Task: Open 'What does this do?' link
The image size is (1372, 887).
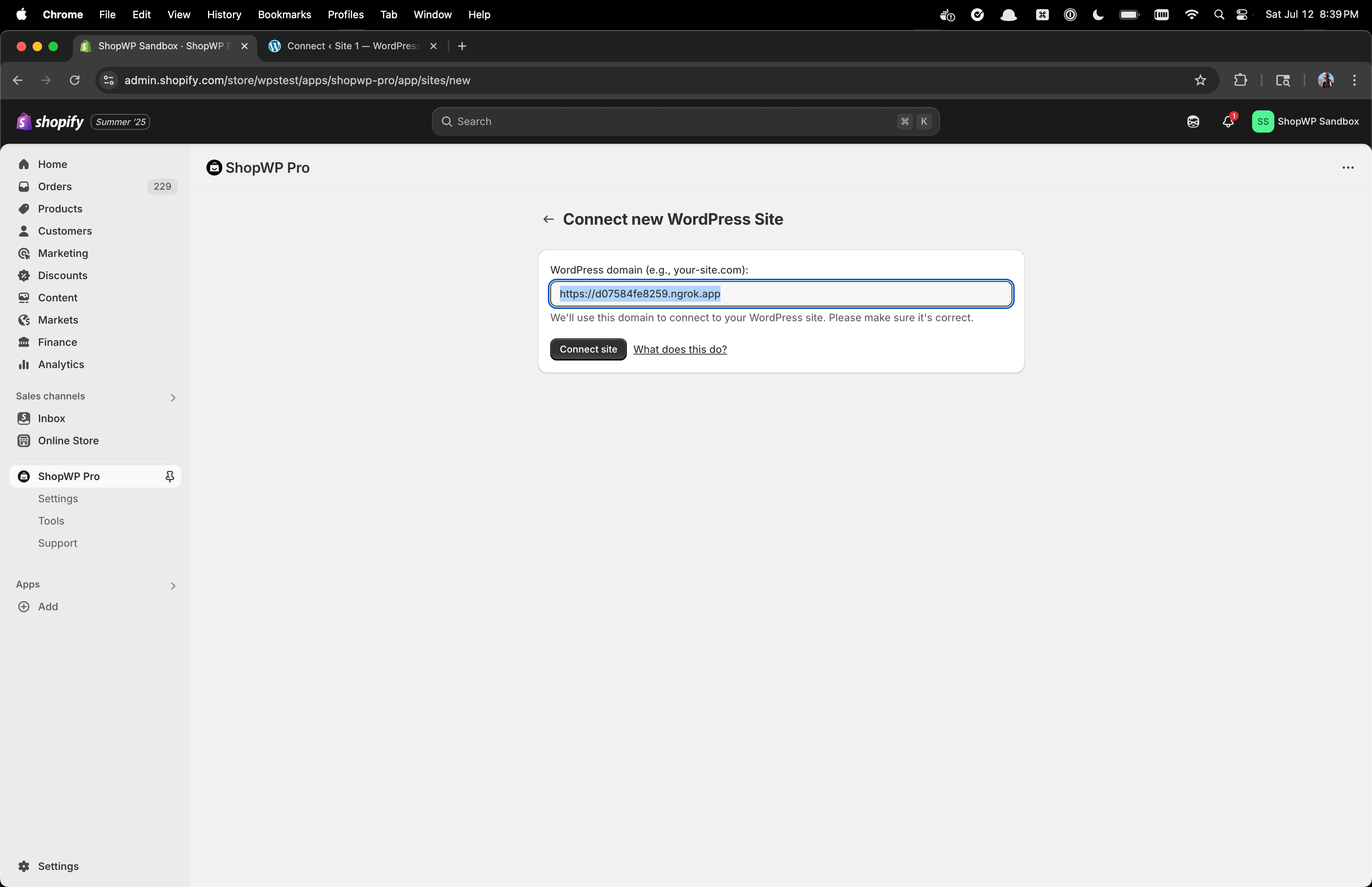Action: click(680, 349)
